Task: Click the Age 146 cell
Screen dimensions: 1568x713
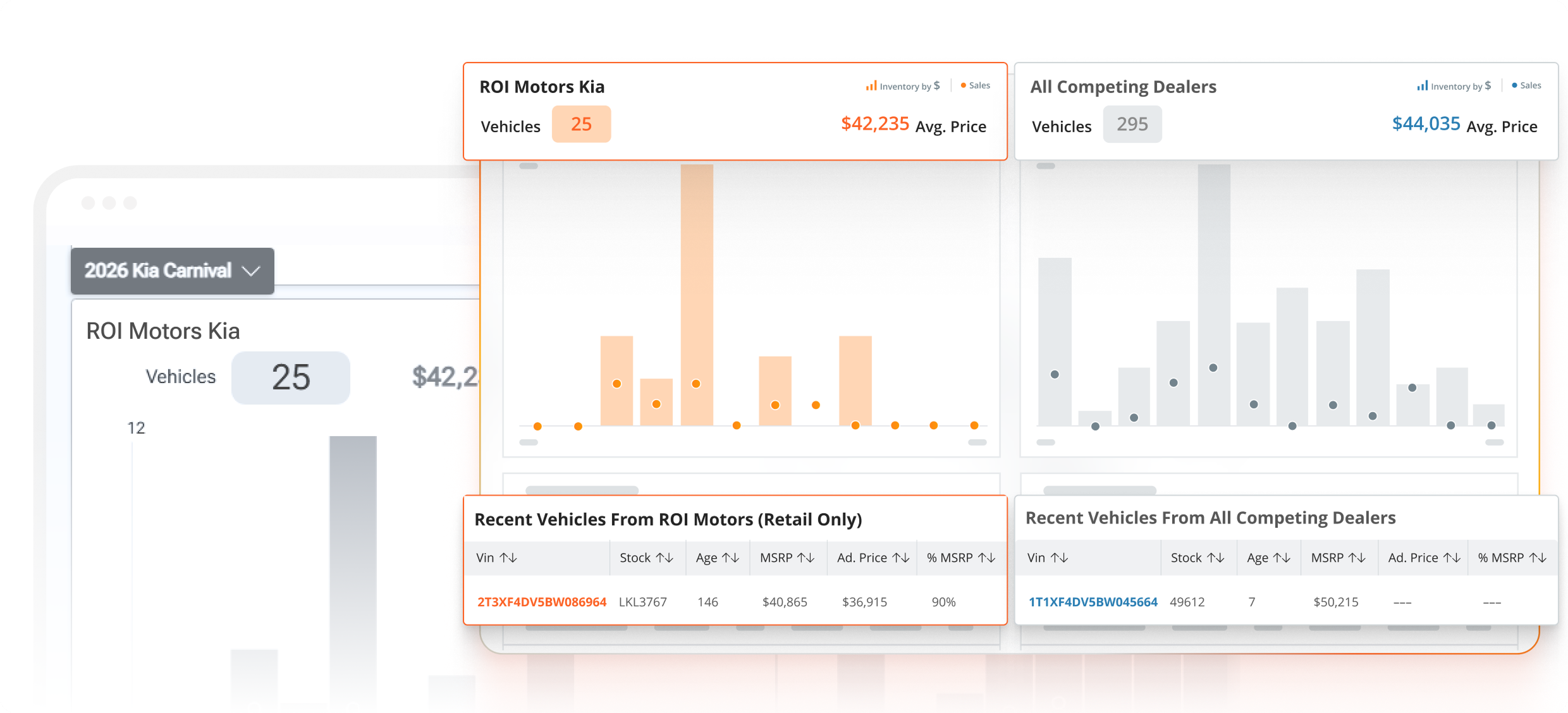Action: (707, 602)
